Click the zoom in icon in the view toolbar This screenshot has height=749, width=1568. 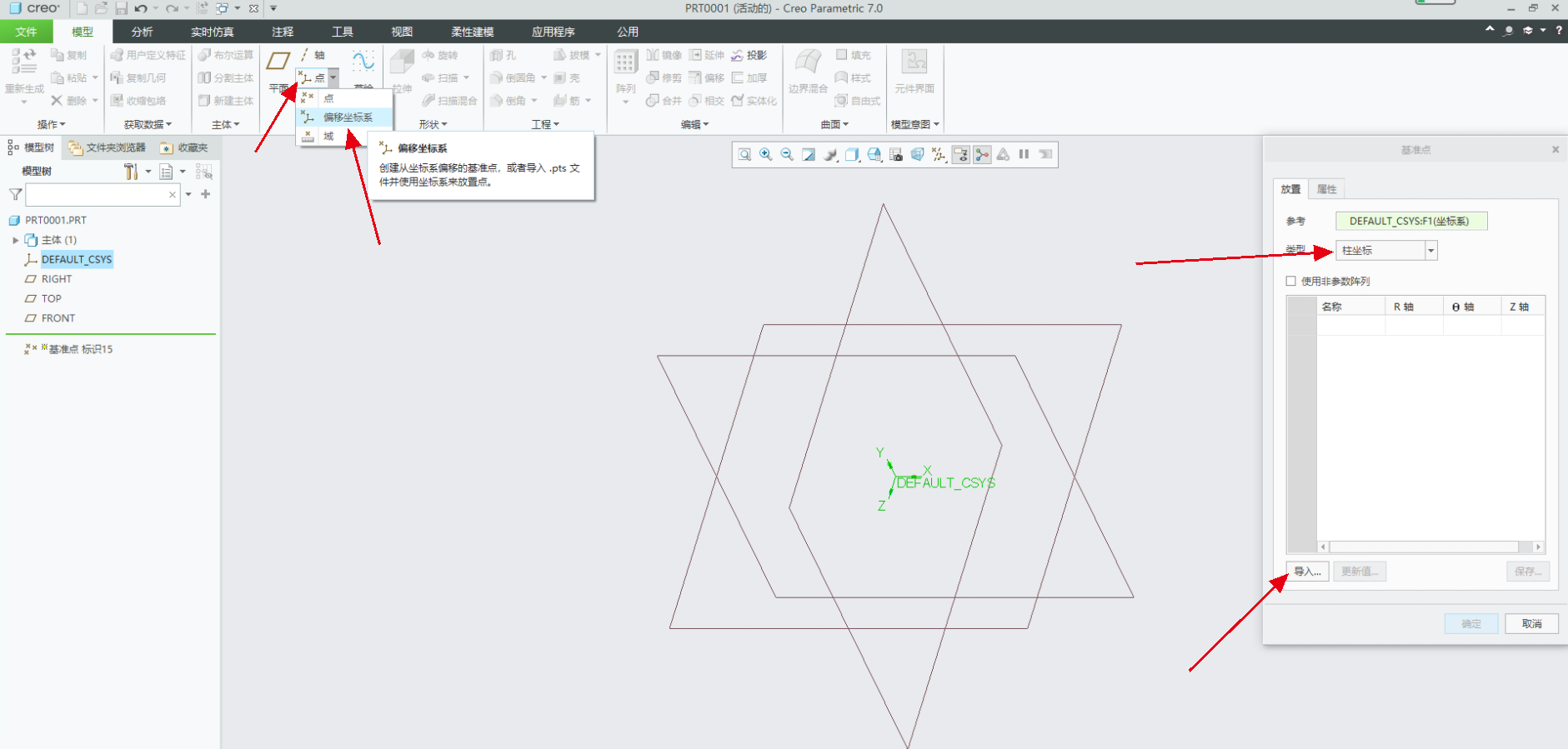pyautogui.click(x=765, y=155)
